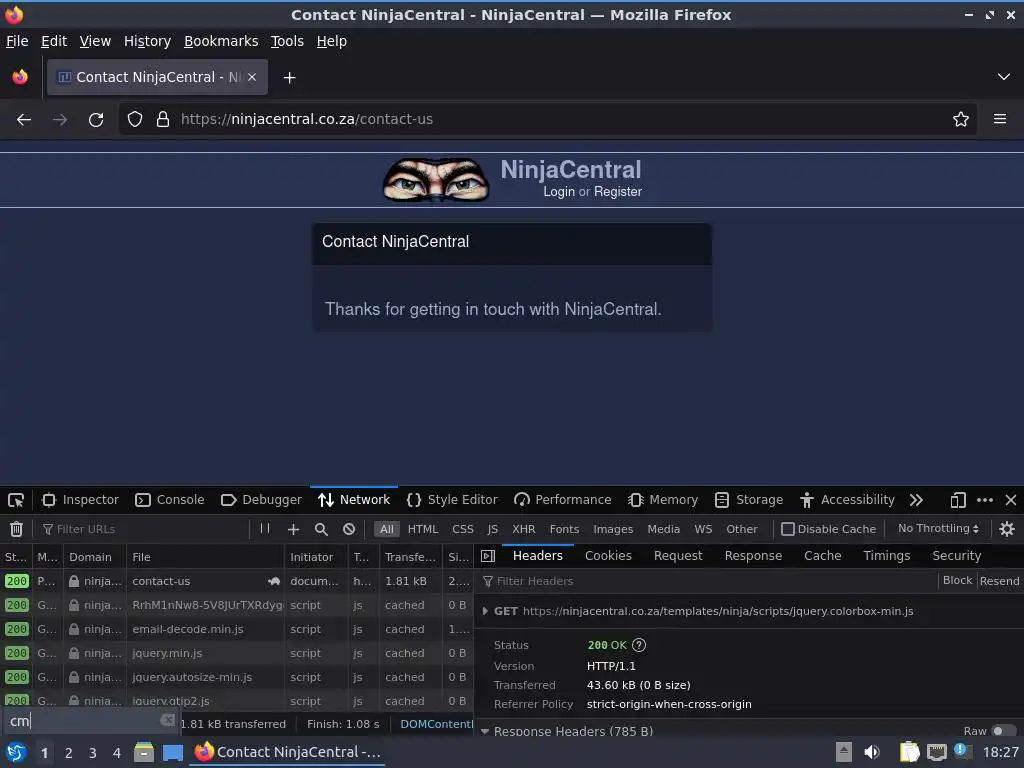Switch to the Console panel

(x=170, y=500)
